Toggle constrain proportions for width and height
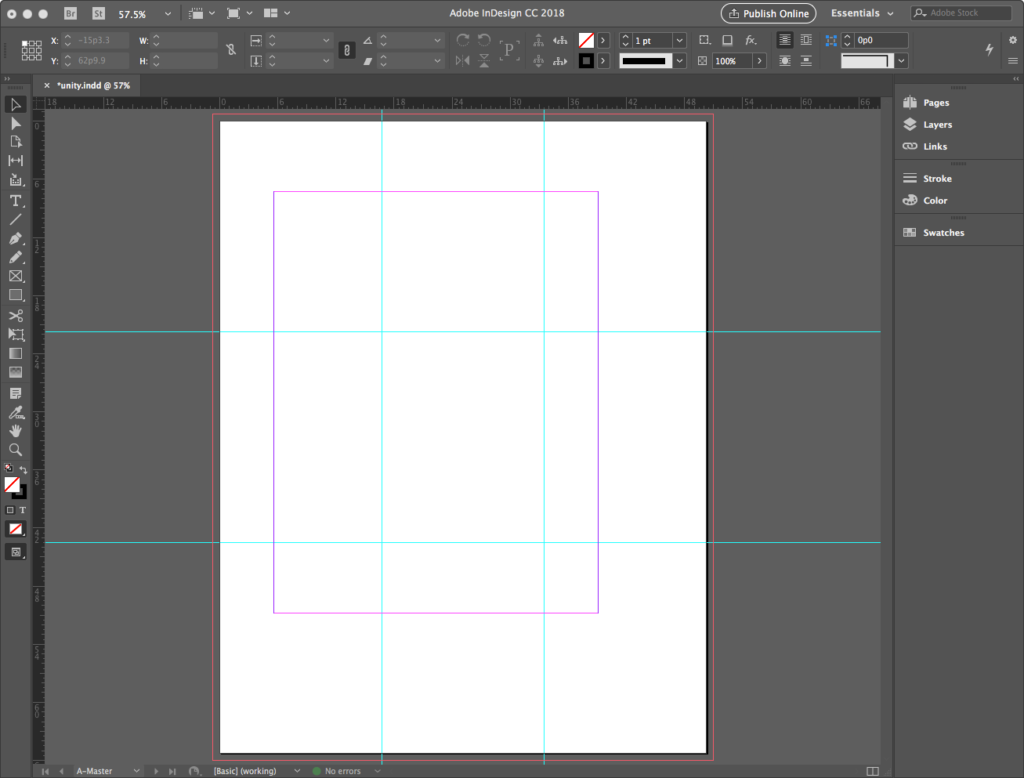The width and height of the screenshot is (1024, 778). click(232, 49)
